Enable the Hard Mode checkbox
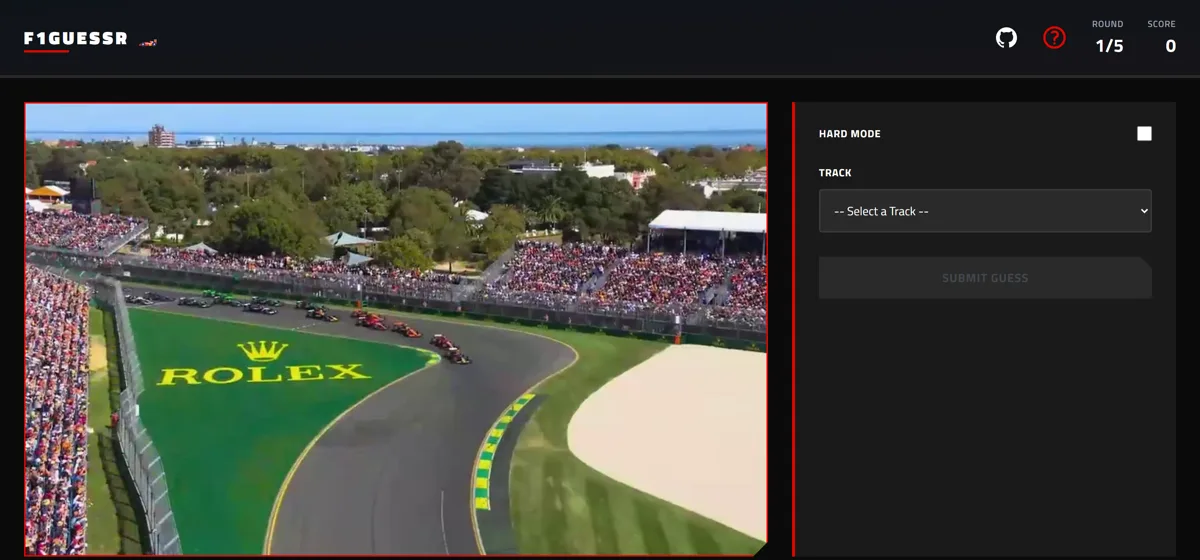 1144,134
